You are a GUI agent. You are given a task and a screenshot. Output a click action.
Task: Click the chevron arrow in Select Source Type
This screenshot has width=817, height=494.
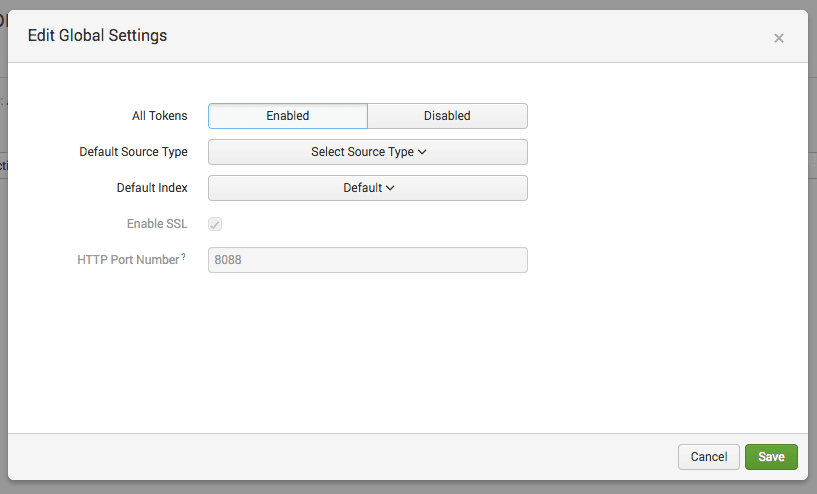click(x=422, y=152)
